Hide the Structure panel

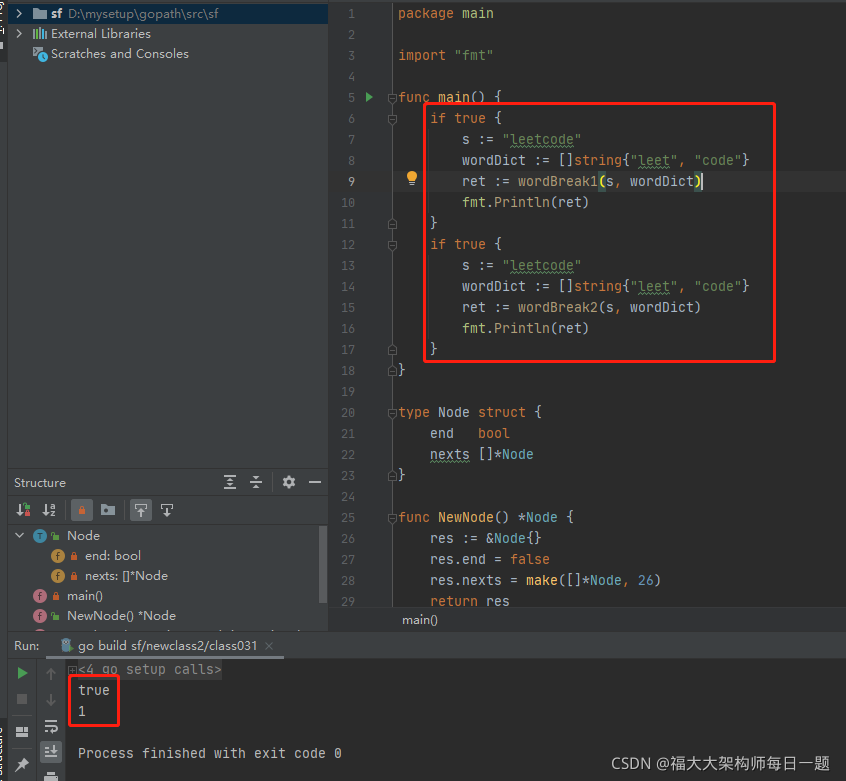click(315, 482)
